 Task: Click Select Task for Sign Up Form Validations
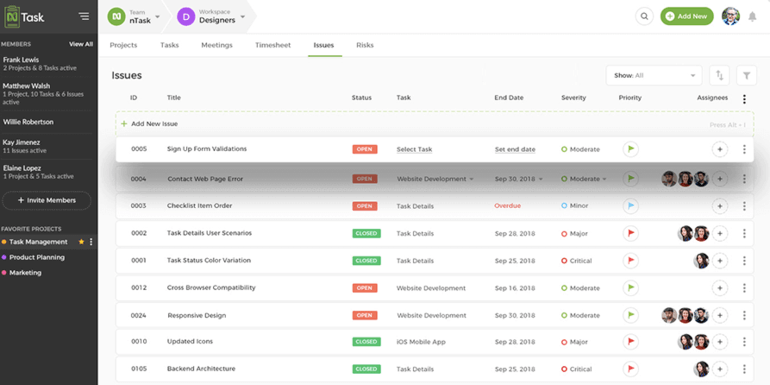coord(414,149)
